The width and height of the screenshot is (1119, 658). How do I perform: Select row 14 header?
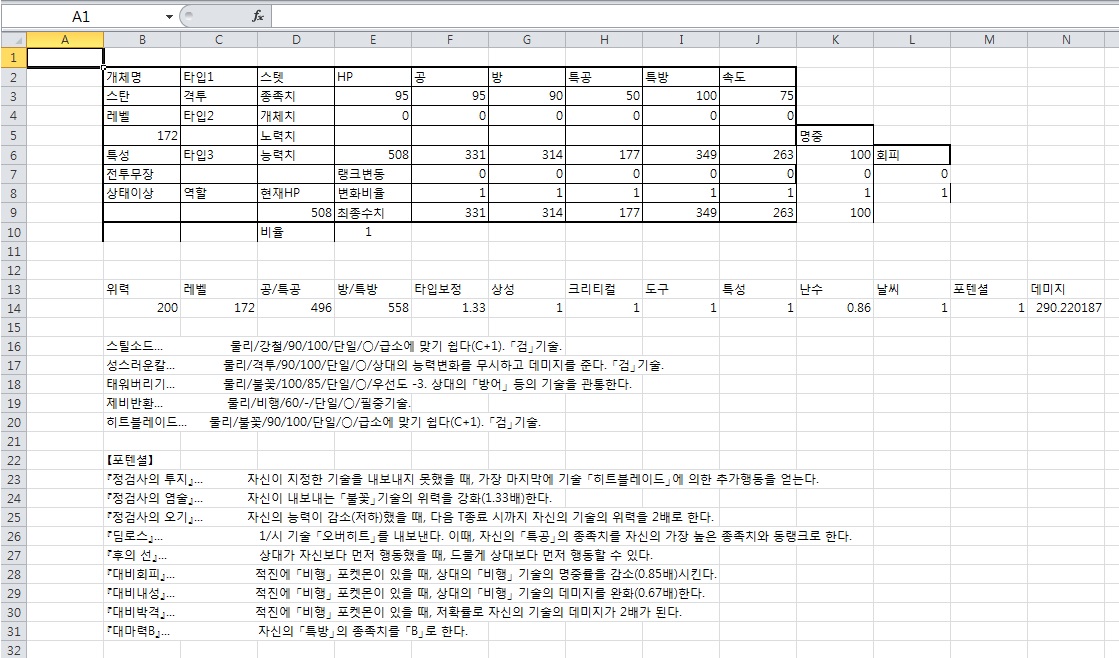(x=13, y=308)
